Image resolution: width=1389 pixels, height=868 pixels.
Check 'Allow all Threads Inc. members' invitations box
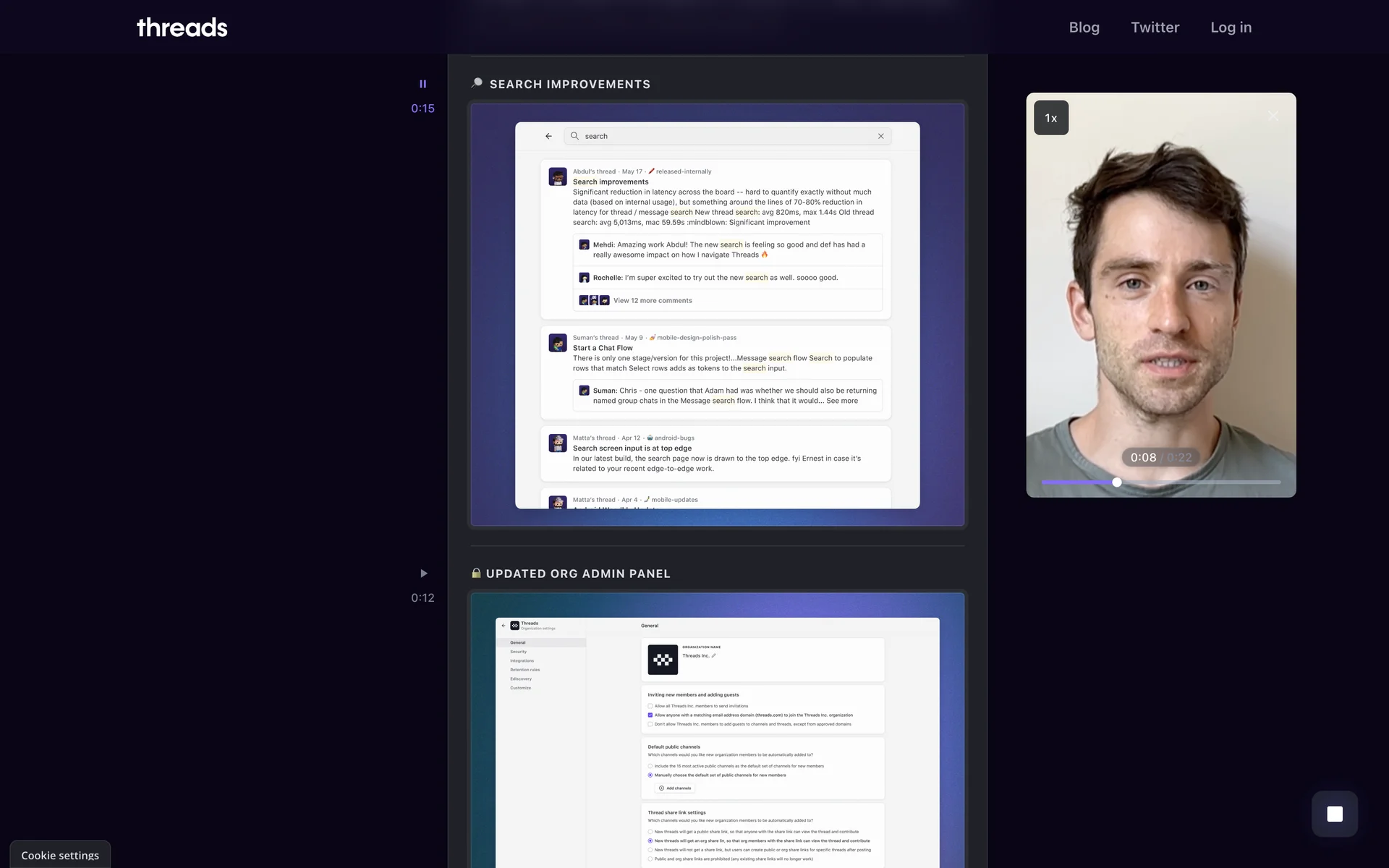click(650, 706)
